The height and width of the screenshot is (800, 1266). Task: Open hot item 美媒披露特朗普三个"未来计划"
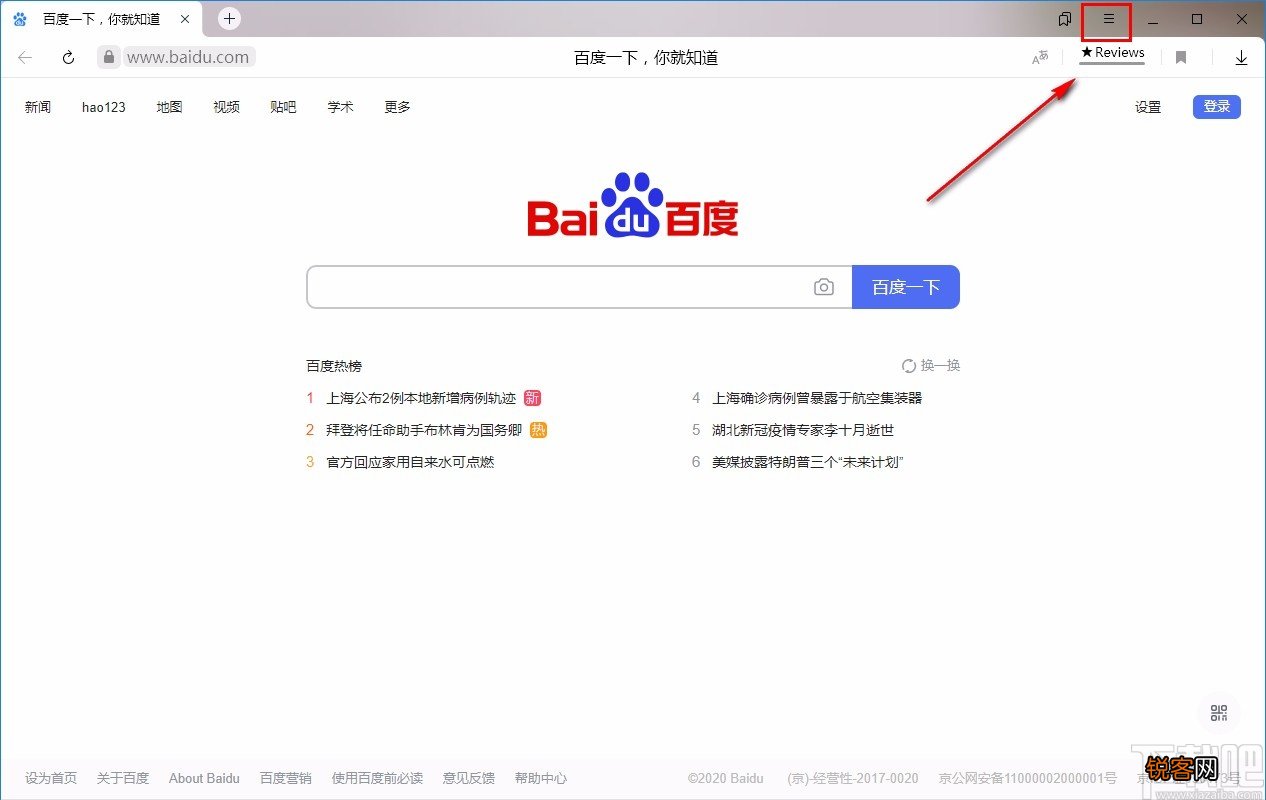pos(808,462)
